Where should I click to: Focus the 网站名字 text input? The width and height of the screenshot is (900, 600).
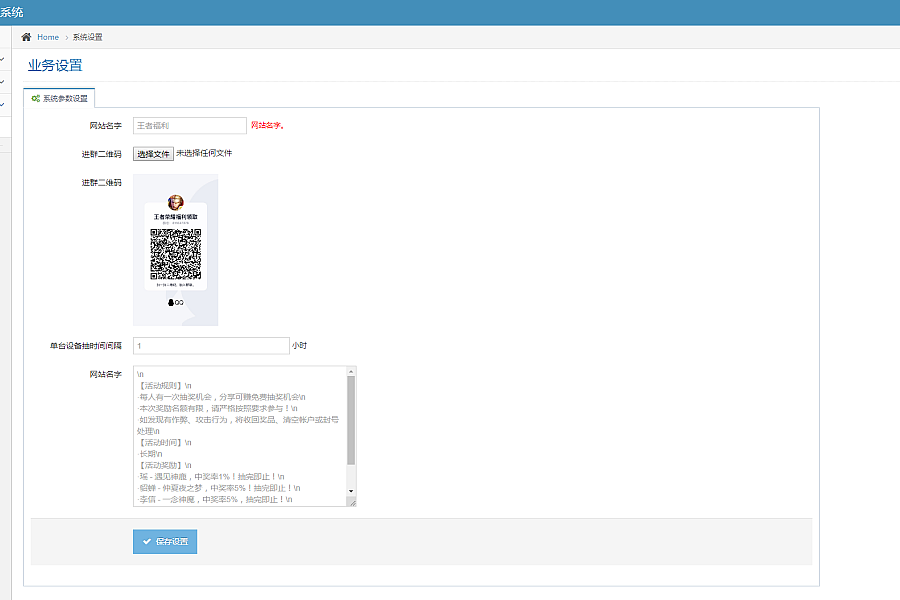189,125
